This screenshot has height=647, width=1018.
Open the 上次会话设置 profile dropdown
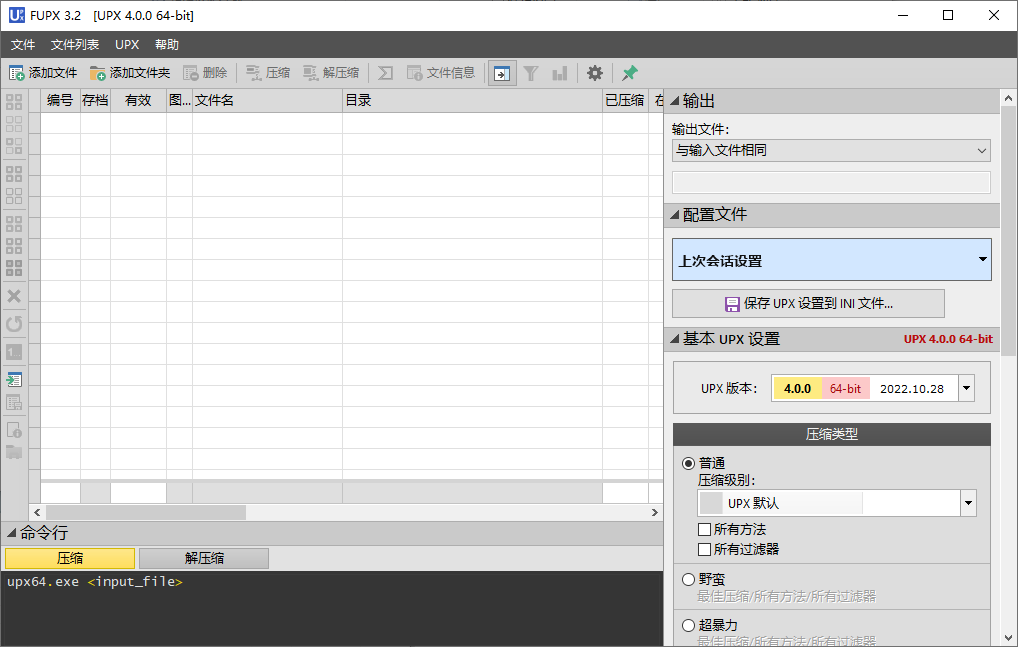point(832,260)
